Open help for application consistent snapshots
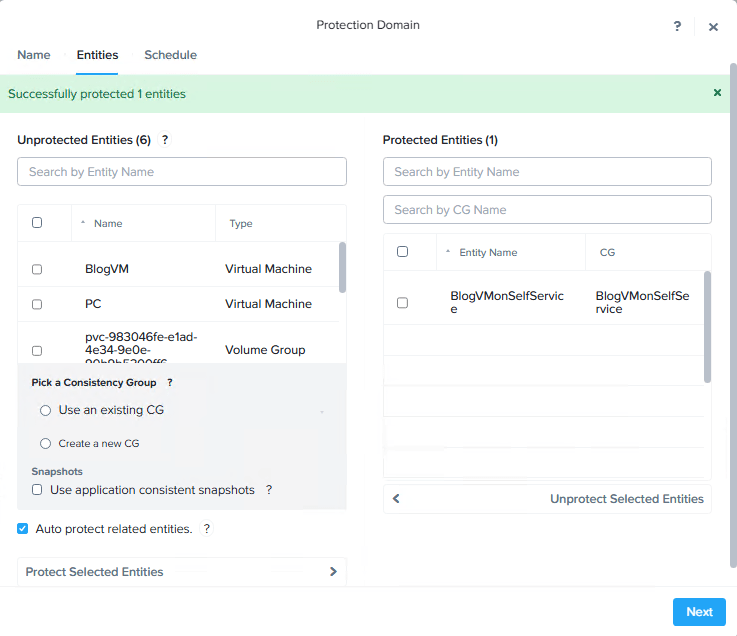This screenshot has width=737, height=636. pos(269,490)
